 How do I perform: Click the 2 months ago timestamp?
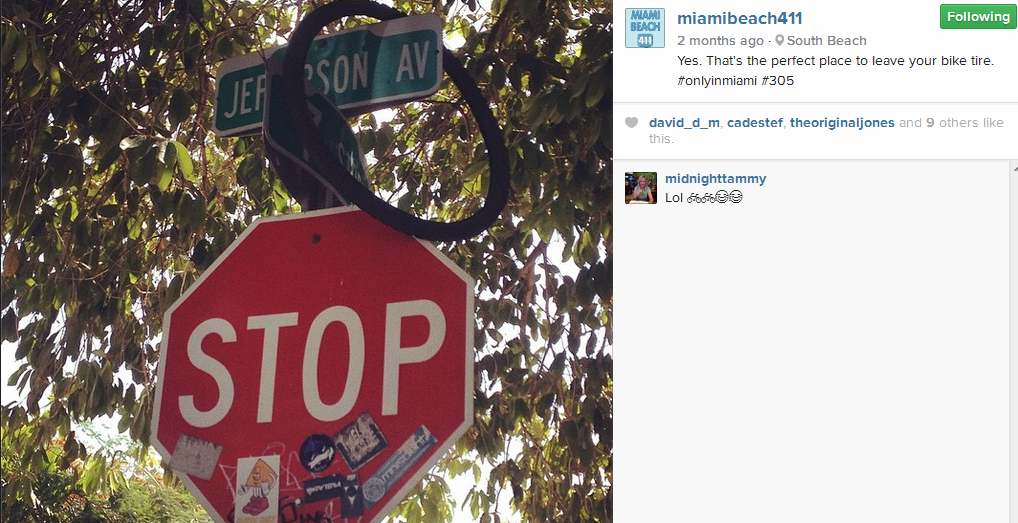tap(720, 40)
